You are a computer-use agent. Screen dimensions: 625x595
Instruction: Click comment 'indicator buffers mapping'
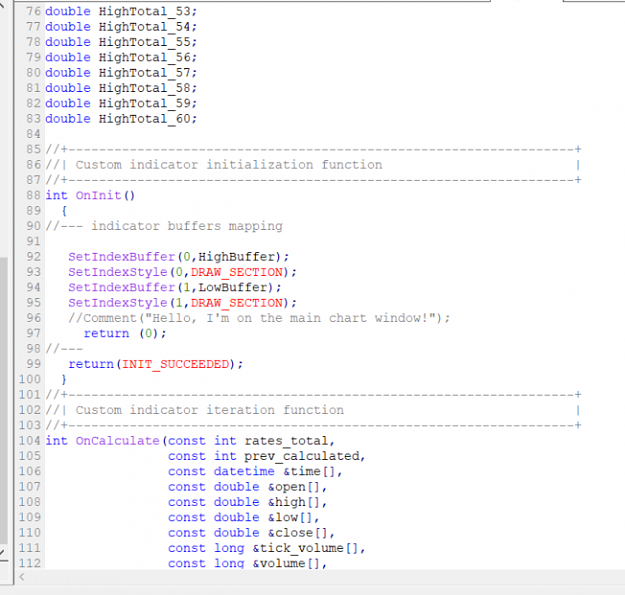187,226
